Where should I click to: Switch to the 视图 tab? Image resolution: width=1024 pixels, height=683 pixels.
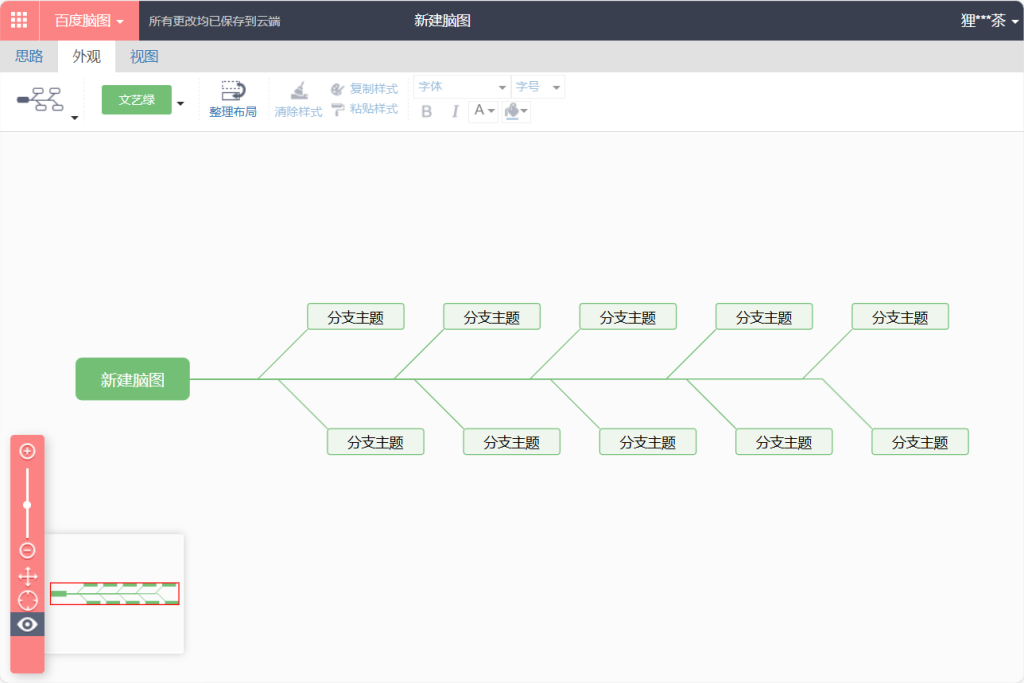click(144, 56)
